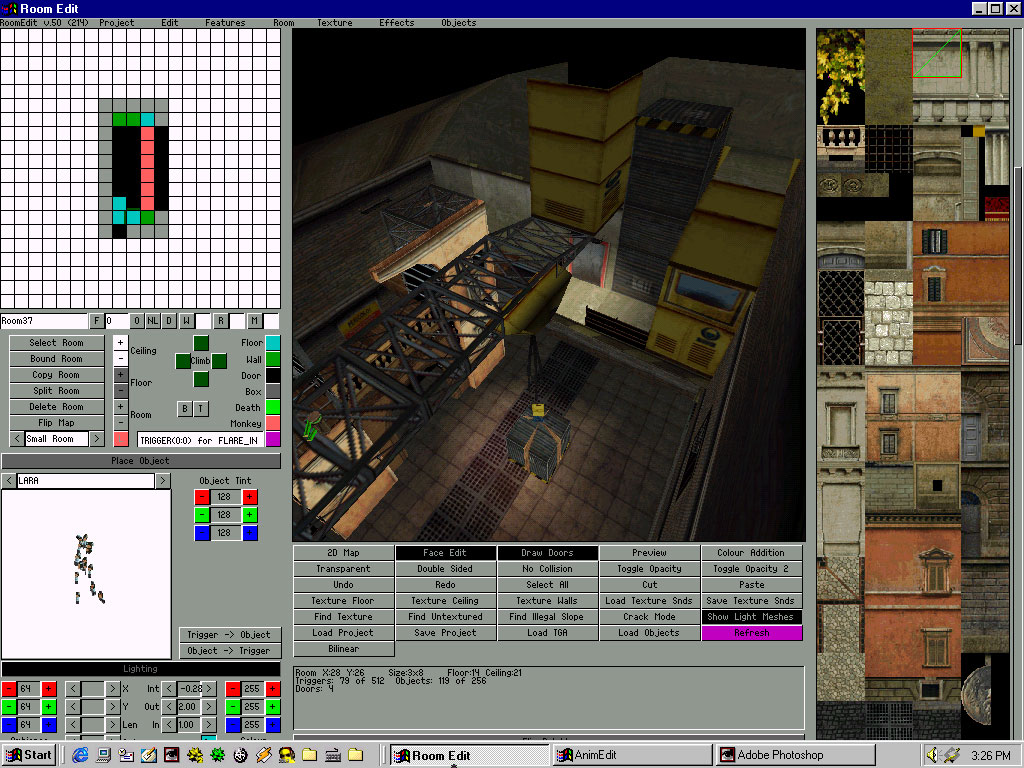Decrease ambient red value with the minus button
This screenshot has height=768, width=1024.
pos(9,689)
